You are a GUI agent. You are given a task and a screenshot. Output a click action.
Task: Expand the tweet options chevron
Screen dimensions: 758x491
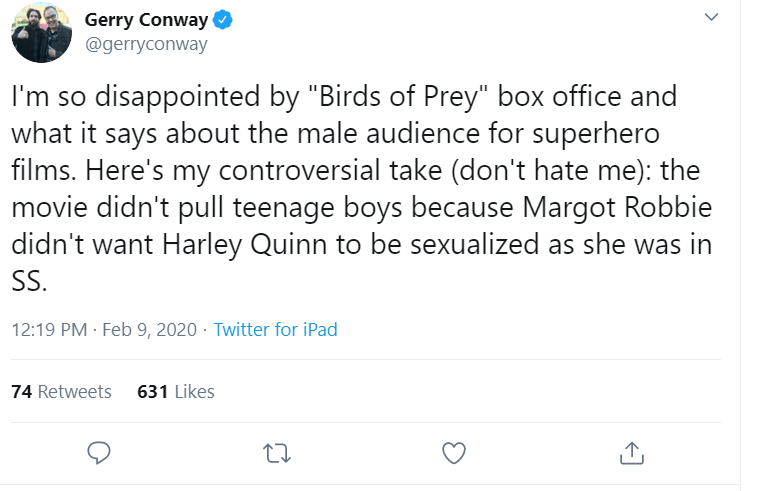tap(711, 17)
